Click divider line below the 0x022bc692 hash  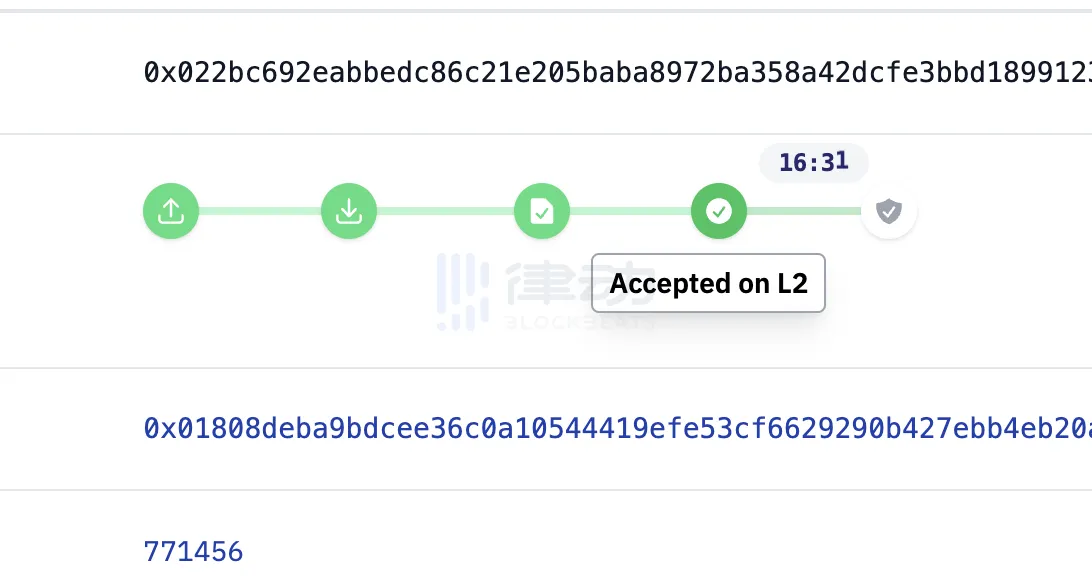point(546,134)
